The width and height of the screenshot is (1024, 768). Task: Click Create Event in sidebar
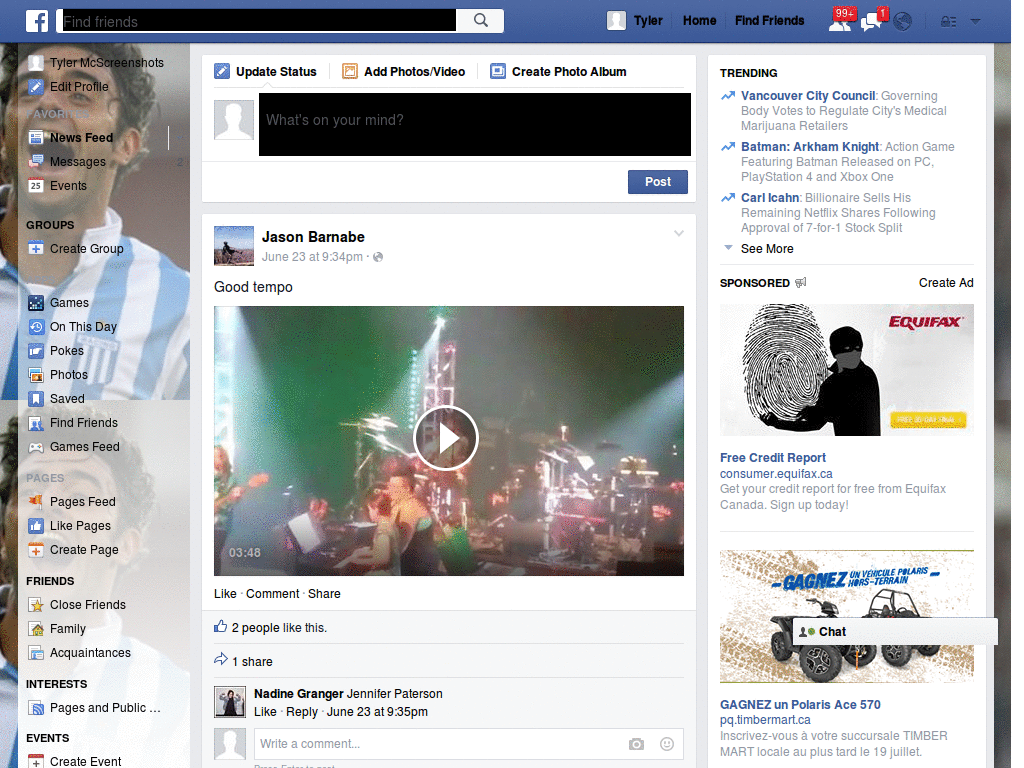[86, 761]
